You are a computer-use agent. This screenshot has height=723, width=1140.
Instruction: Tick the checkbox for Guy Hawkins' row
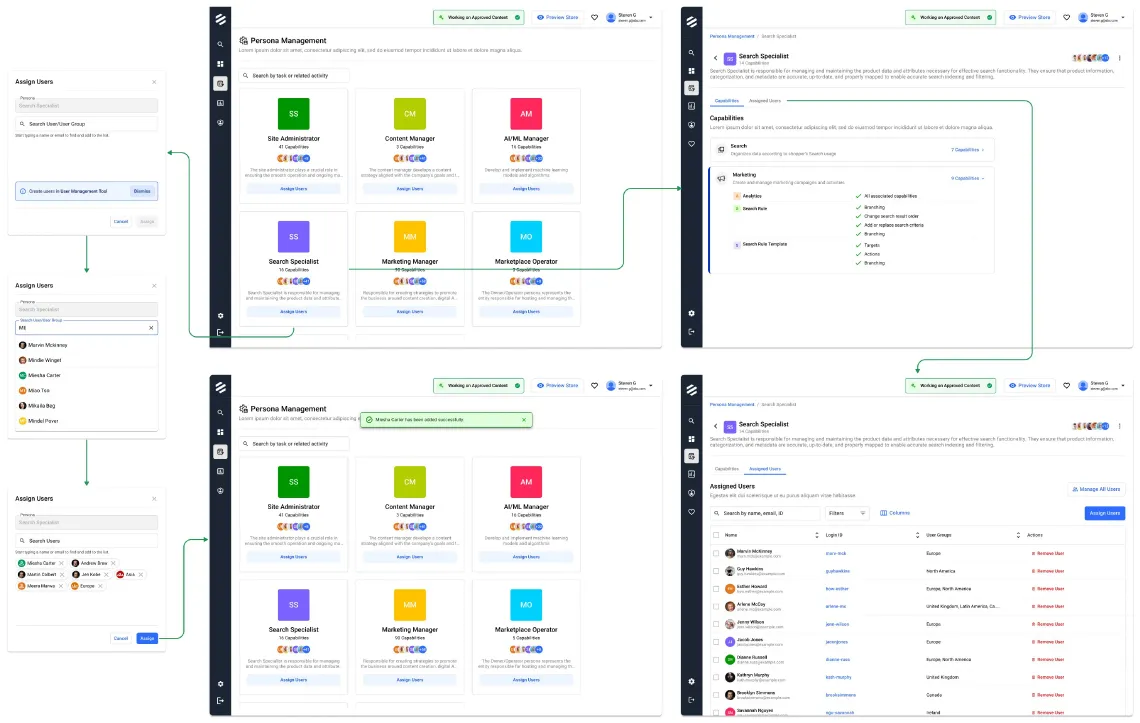point(716,571)
